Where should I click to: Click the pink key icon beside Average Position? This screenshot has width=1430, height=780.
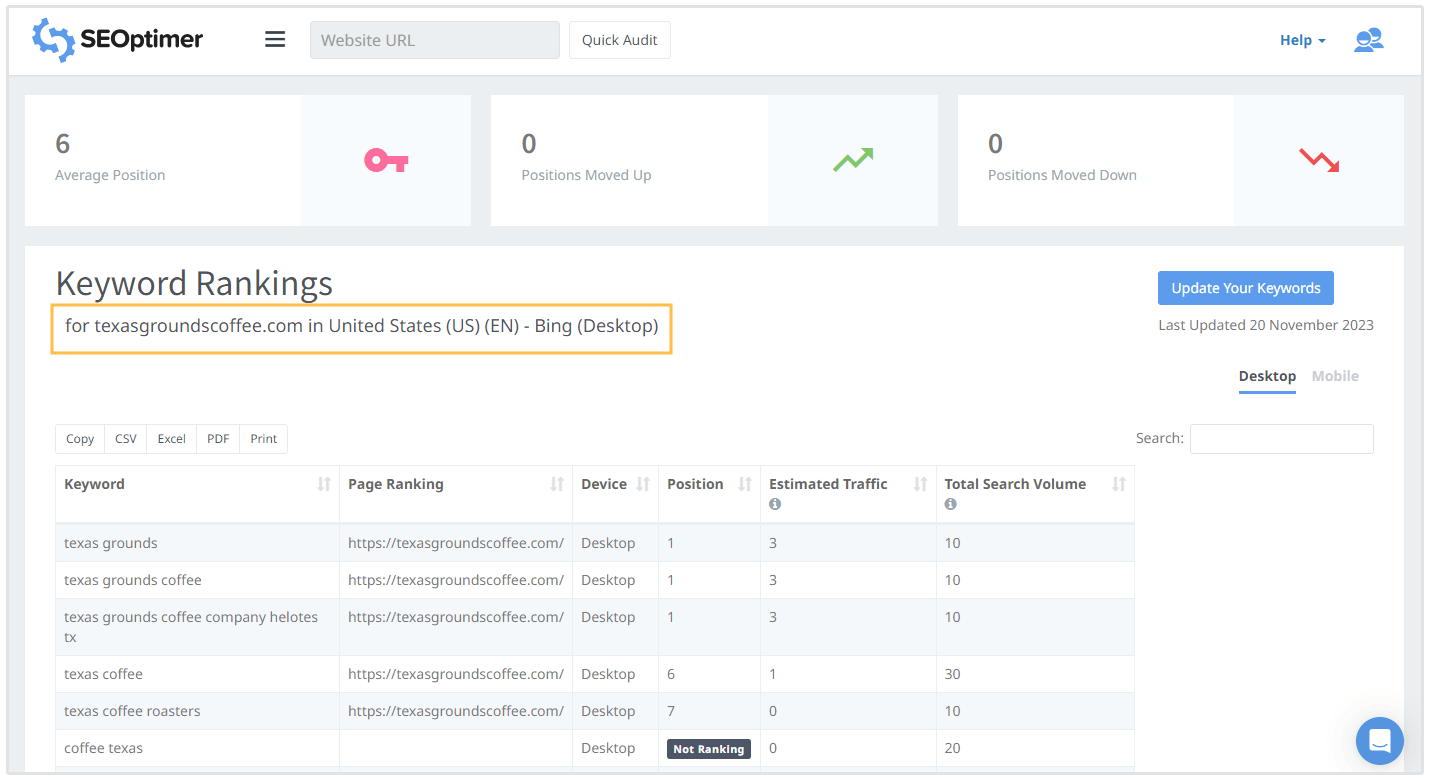pos(386,159)
